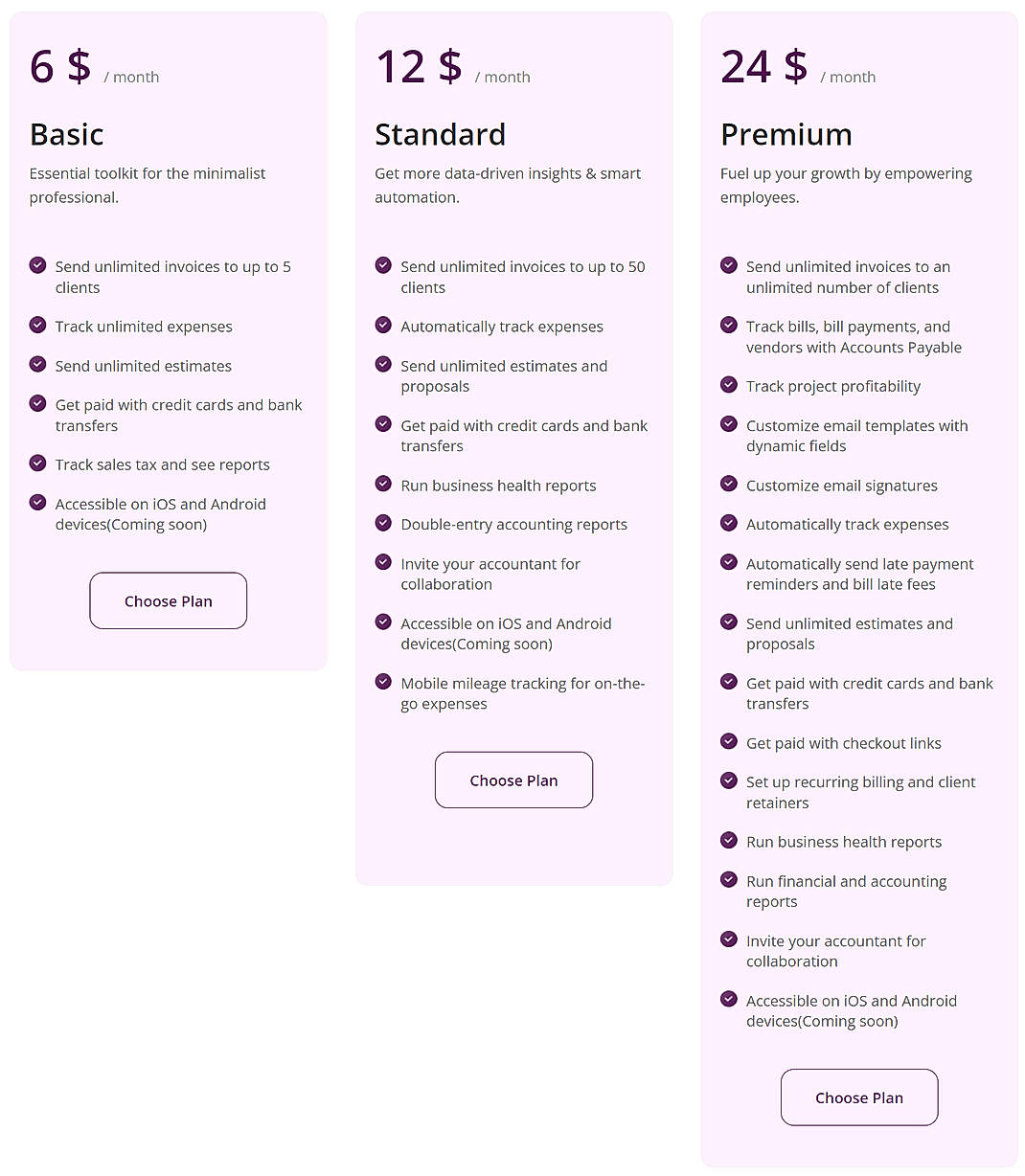Click the 'Basic' plan heading
The image size is (1025, 1176).
66,135
